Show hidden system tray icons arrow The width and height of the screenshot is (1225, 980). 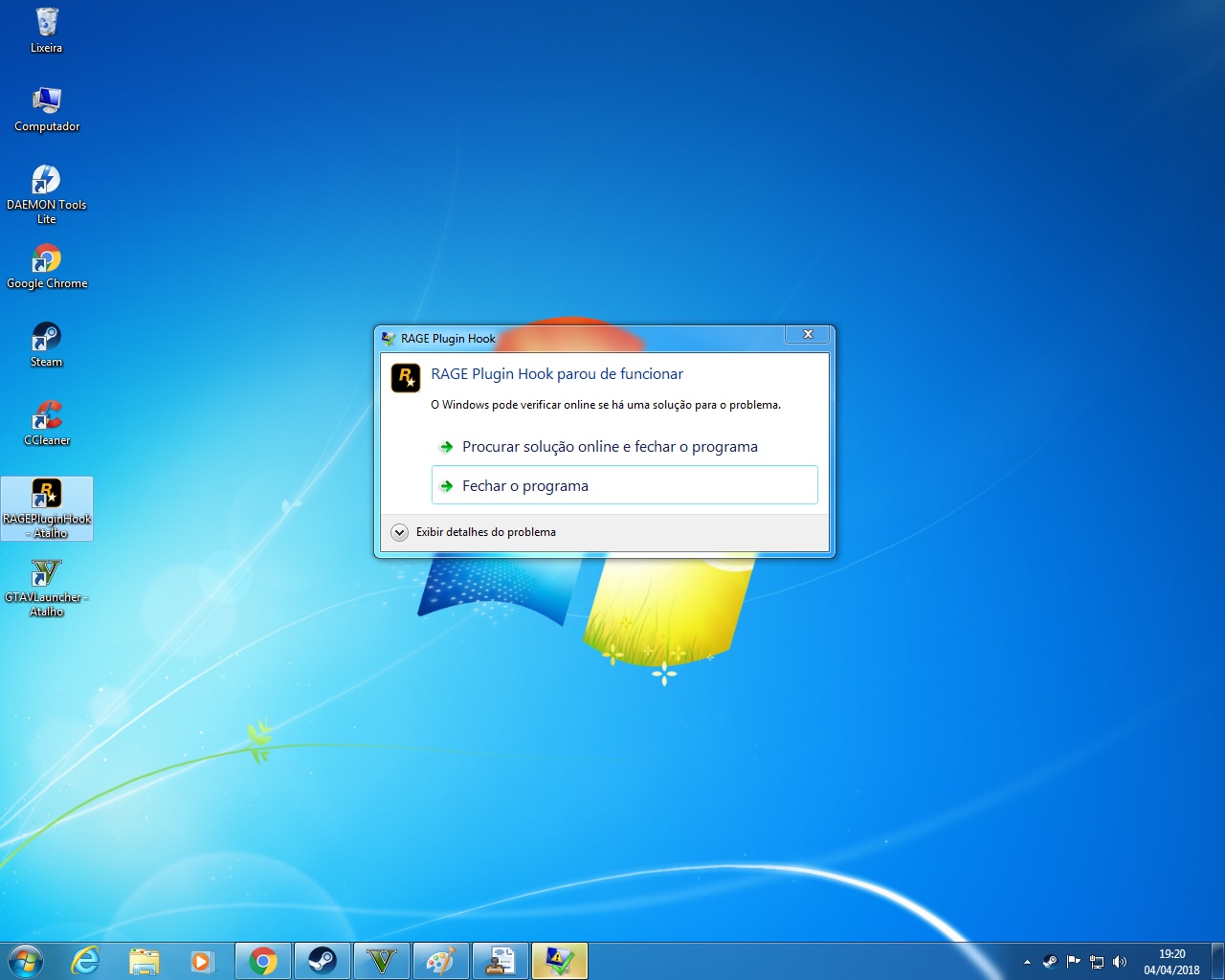click(1027, 962)
